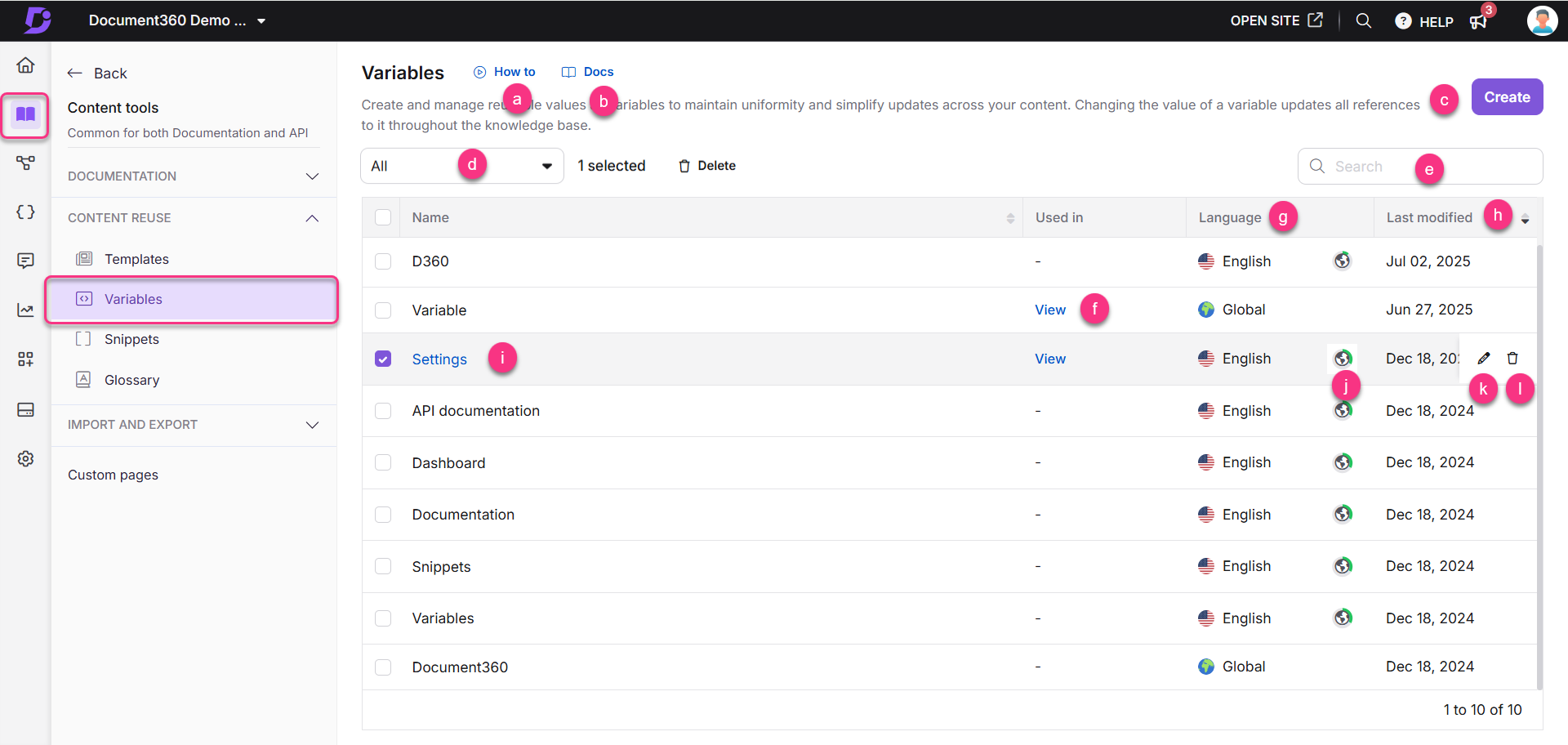Open the widgets grid sidebar icon
Screen dimensions: 1568x745
coord(25,359)
